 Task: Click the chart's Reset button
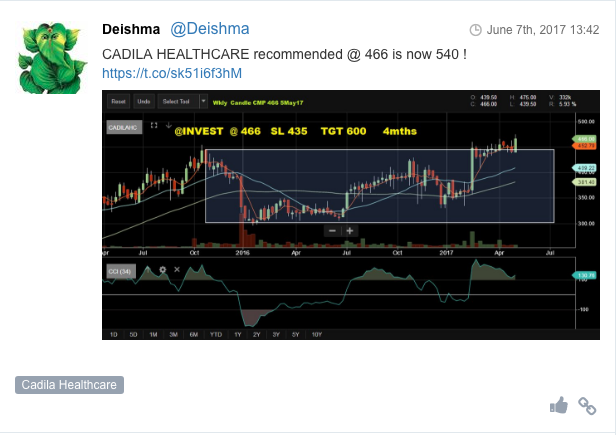point(118,101)
